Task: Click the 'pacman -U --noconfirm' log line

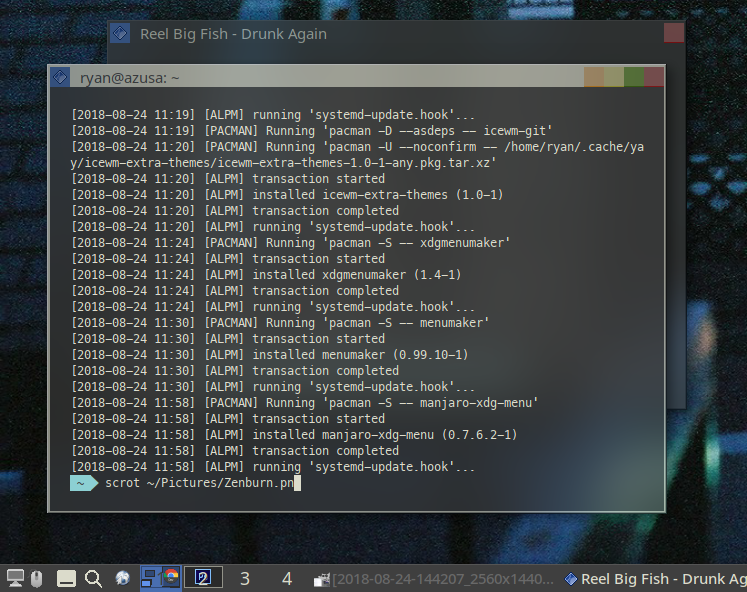Action: click(x=357, y=147)
